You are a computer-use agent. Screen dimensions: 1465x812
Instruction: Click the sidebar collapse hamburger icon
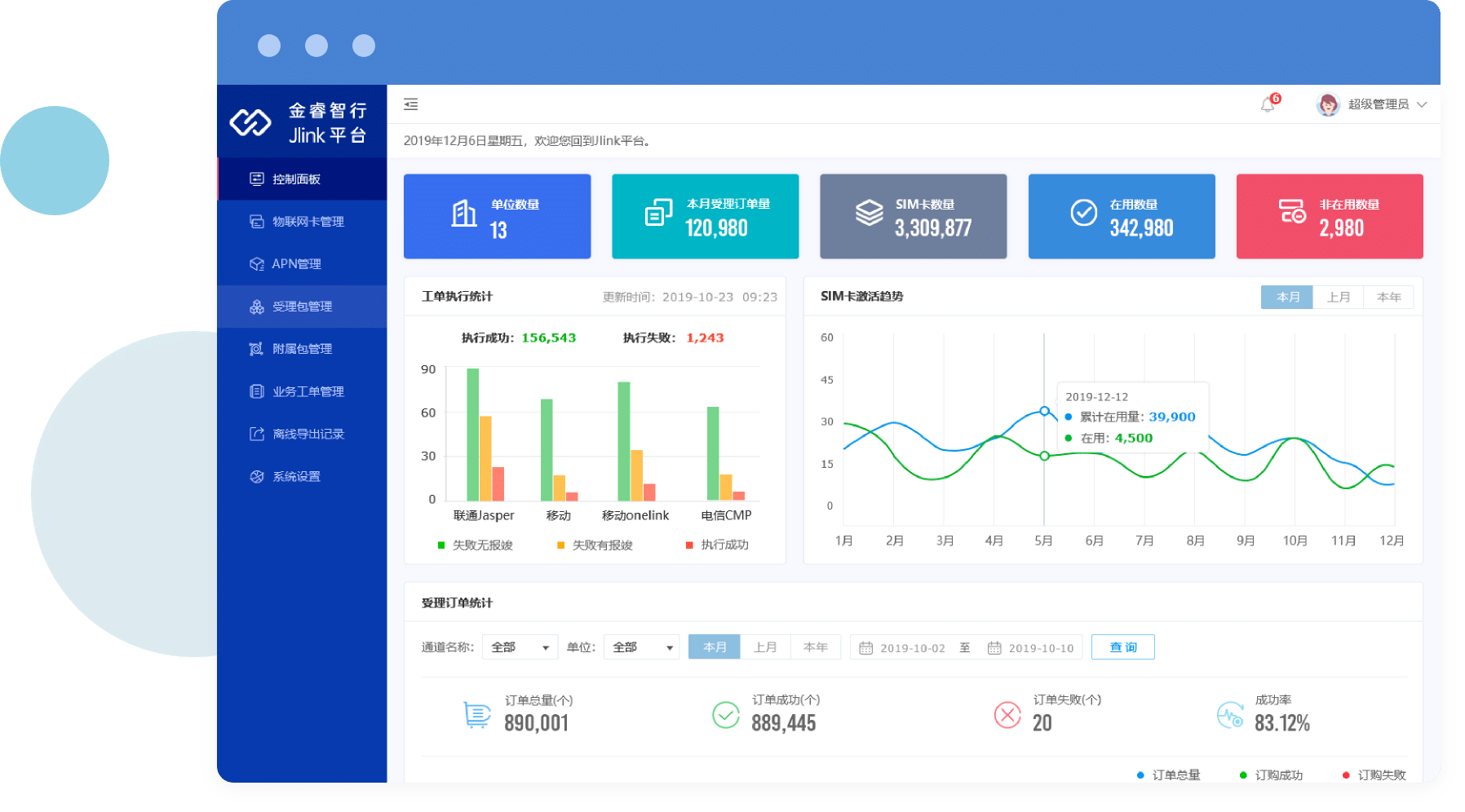pos(411,104)
